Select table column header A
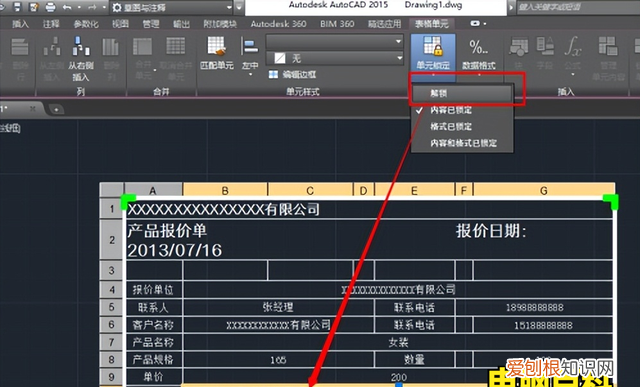The image size is (640, 387). [x=153, y=191]
